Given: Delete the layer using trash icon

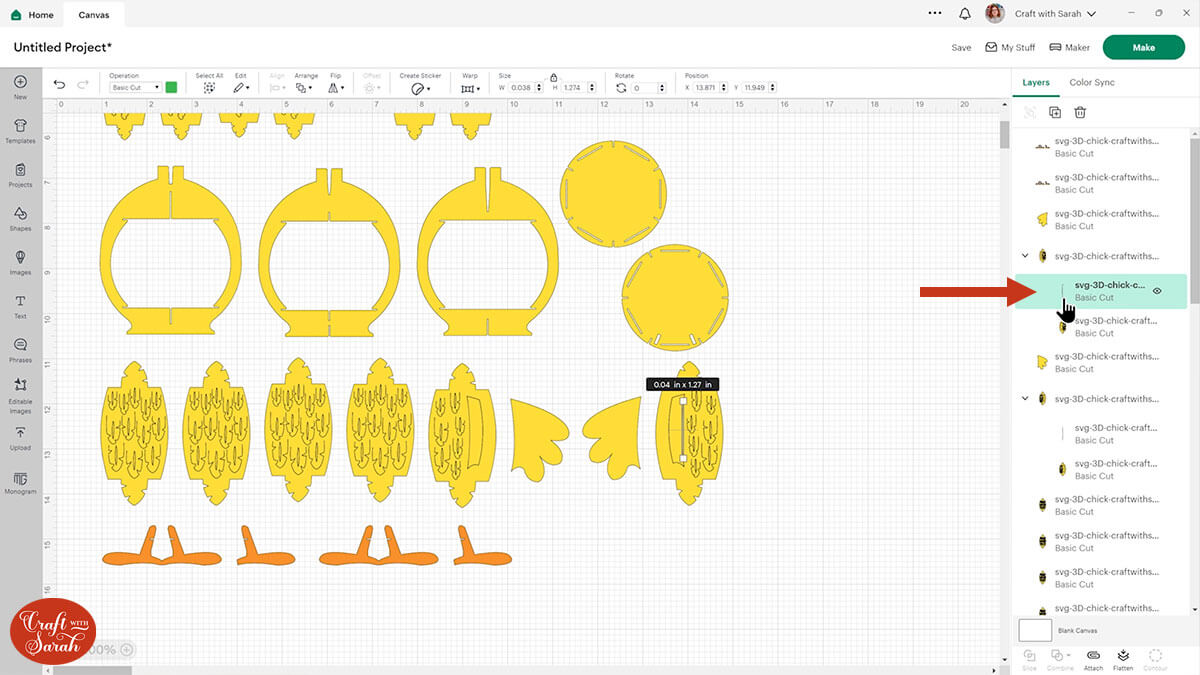Looking at the screenshot, I should (x=1080, y=113).
